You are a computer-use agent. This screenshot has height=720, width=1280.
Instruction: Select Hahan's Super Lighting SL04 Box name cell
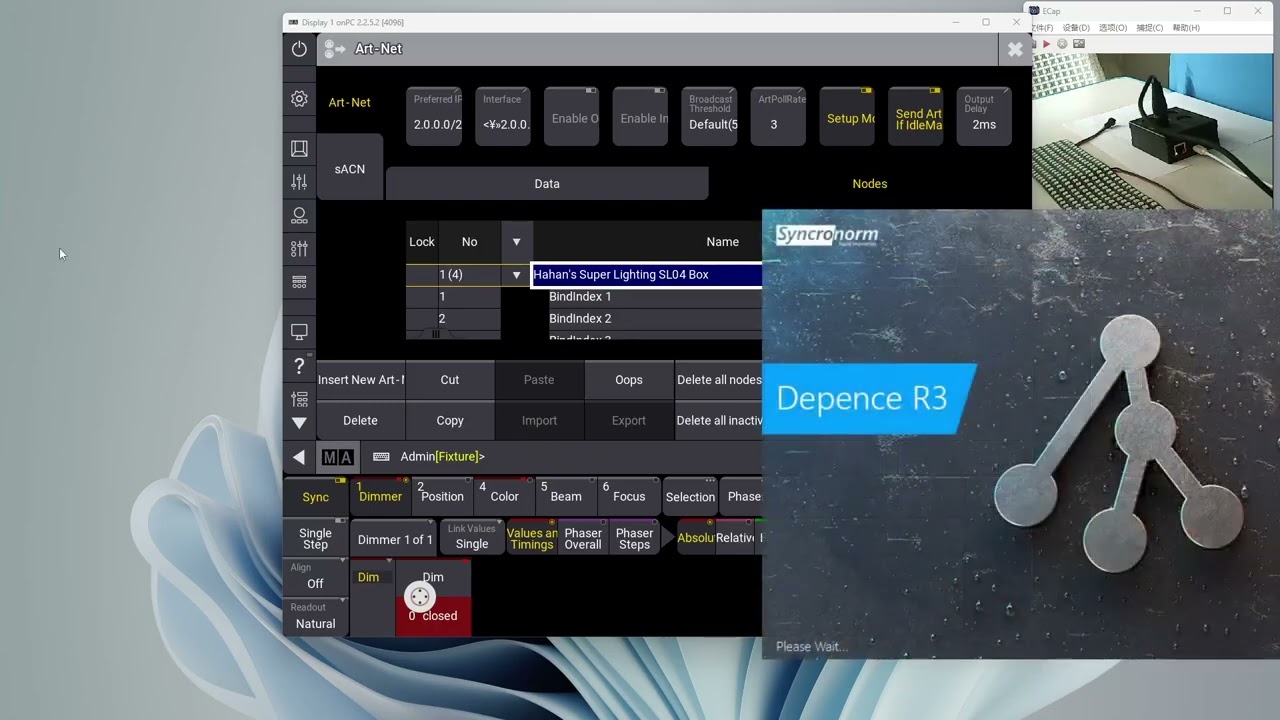tap(647, 275)
